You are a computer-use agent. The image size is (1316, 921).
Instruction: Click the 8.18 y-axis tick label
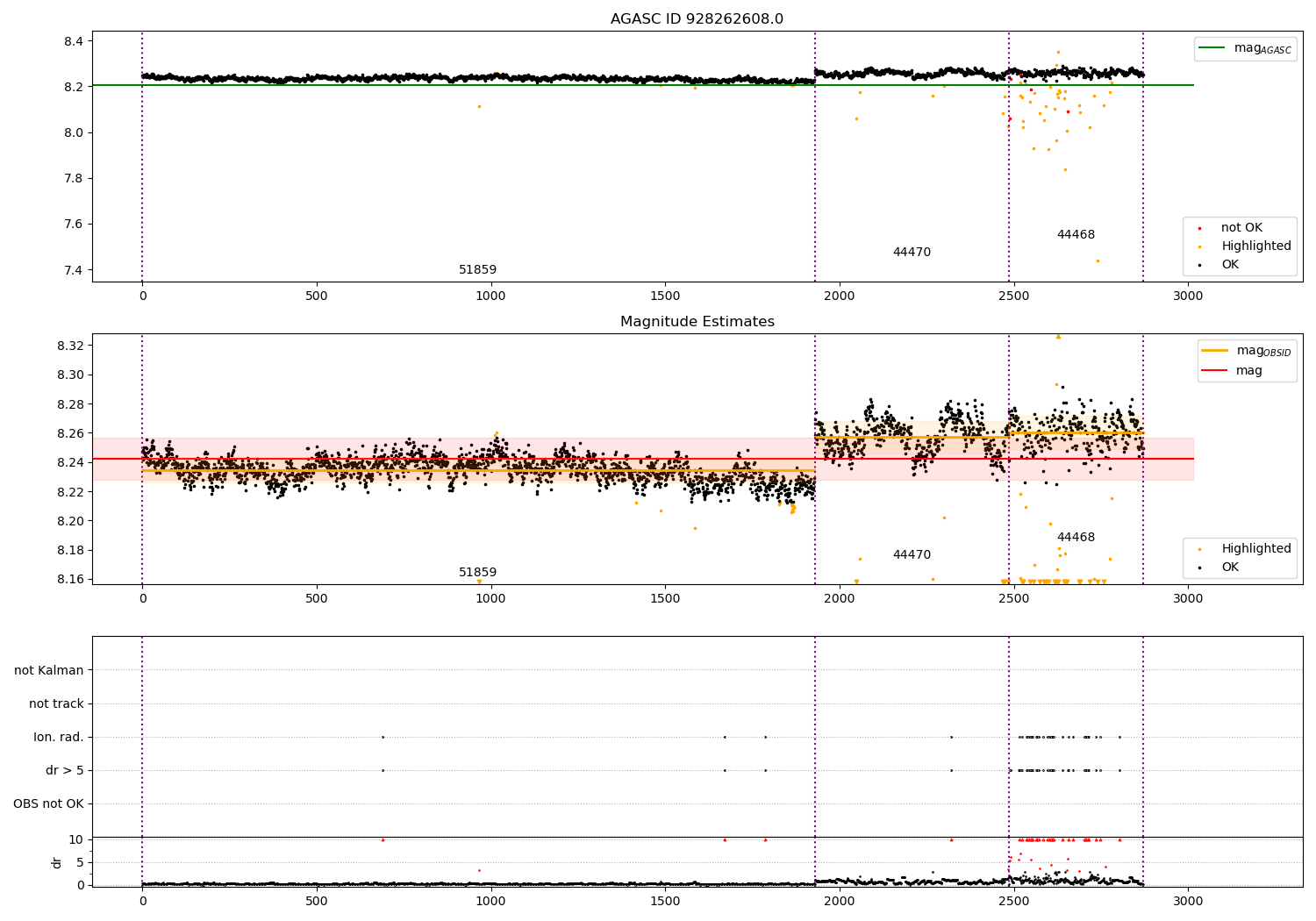70,551
